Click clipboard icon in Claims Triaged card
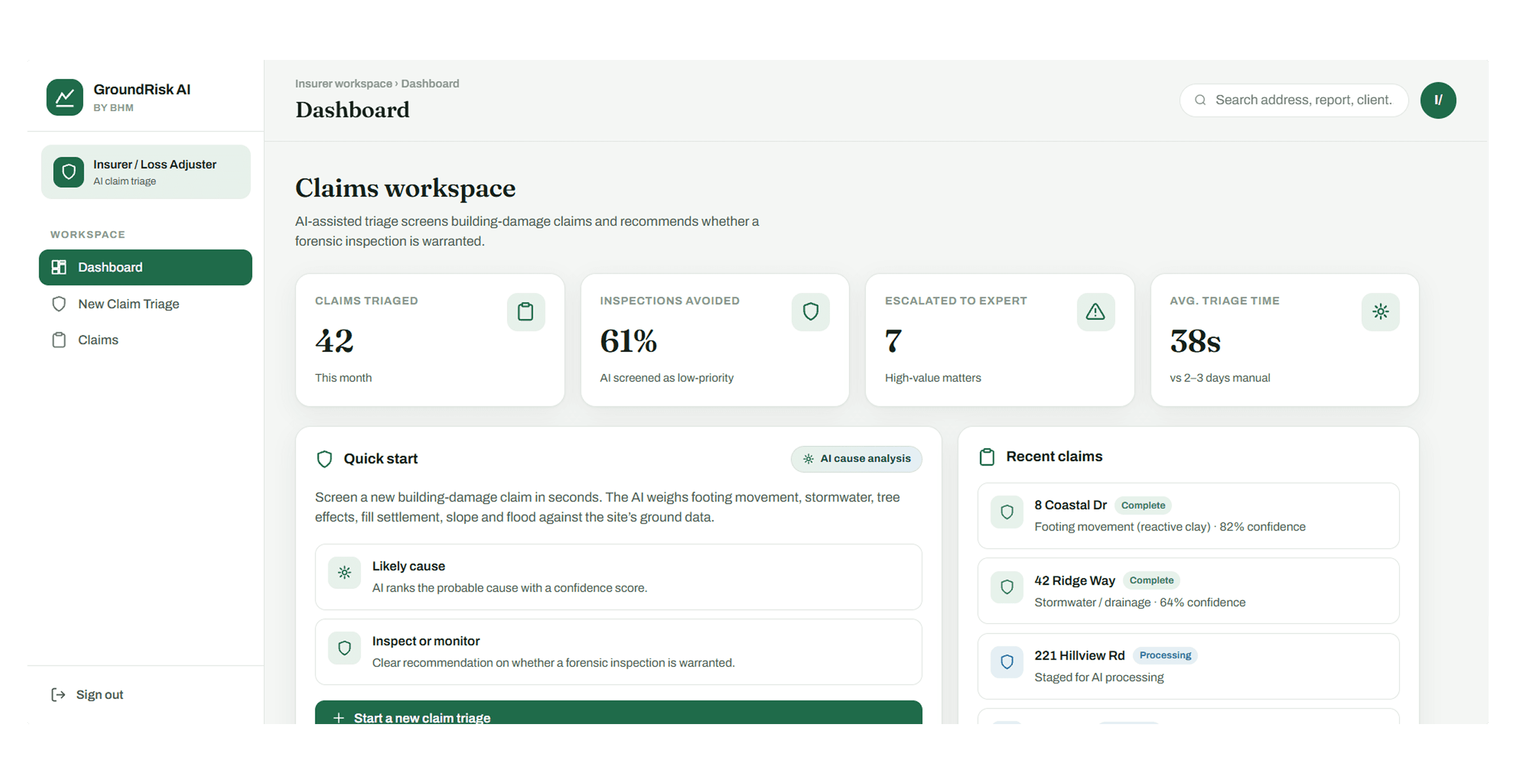 [526, 312]
